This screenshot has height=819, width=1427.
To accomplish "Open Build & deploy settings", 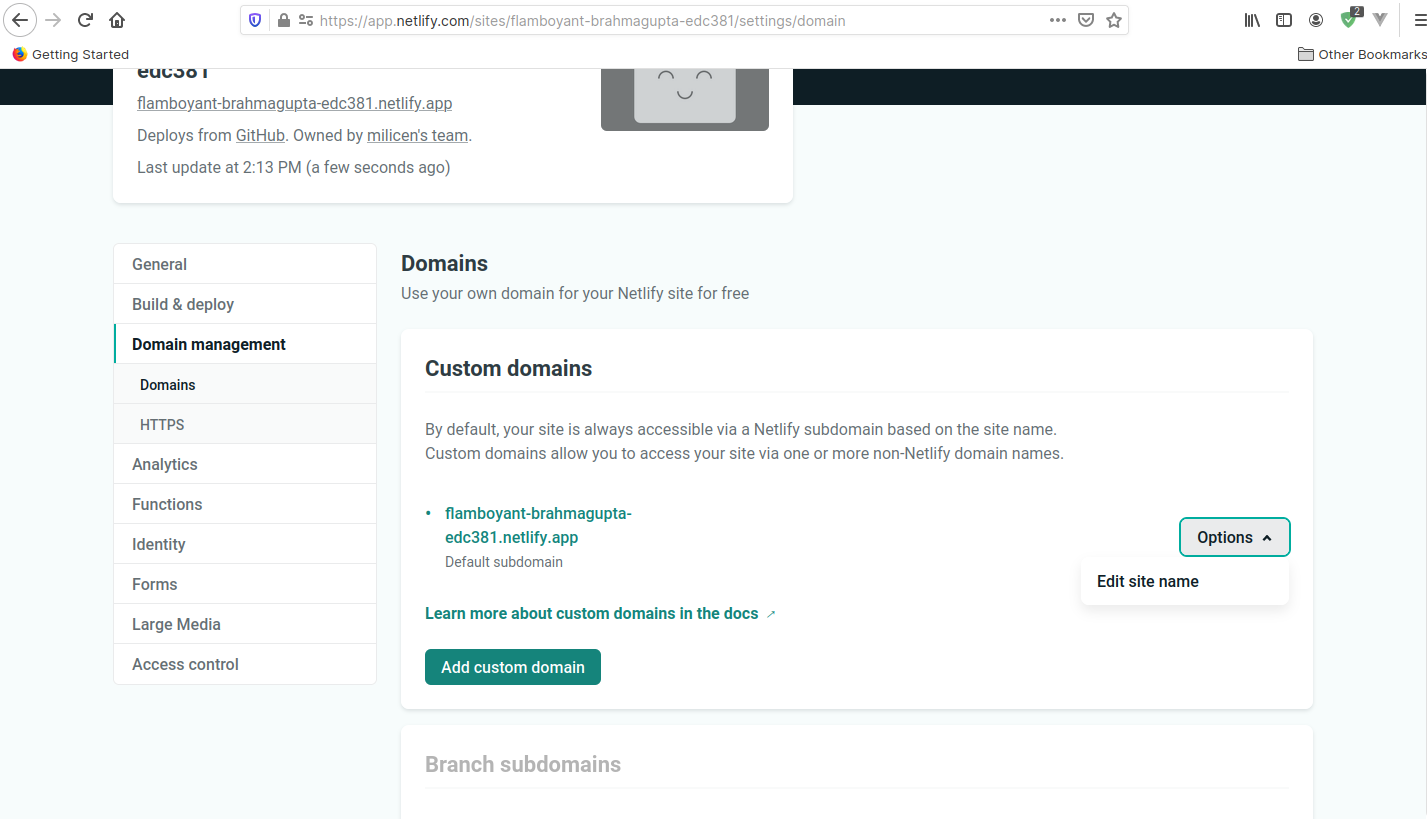I will (x=245, y=304).
